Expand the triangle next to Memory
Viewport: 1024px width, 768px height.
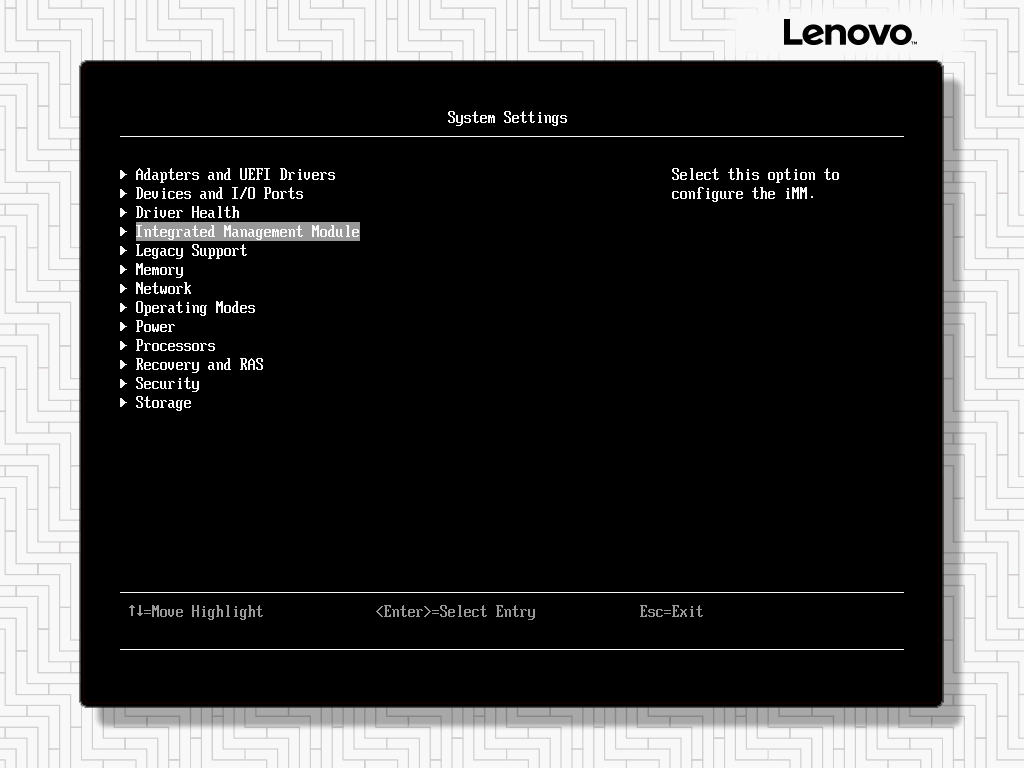tap(124, 270)
